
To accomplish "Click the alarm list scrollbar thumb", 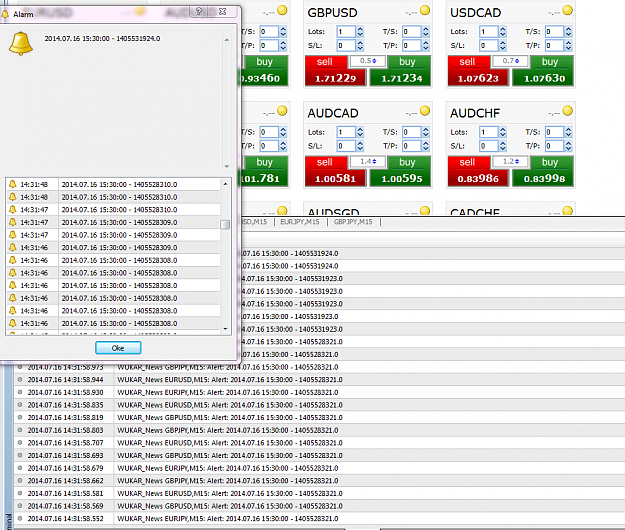I will click(x=225, y=225).
